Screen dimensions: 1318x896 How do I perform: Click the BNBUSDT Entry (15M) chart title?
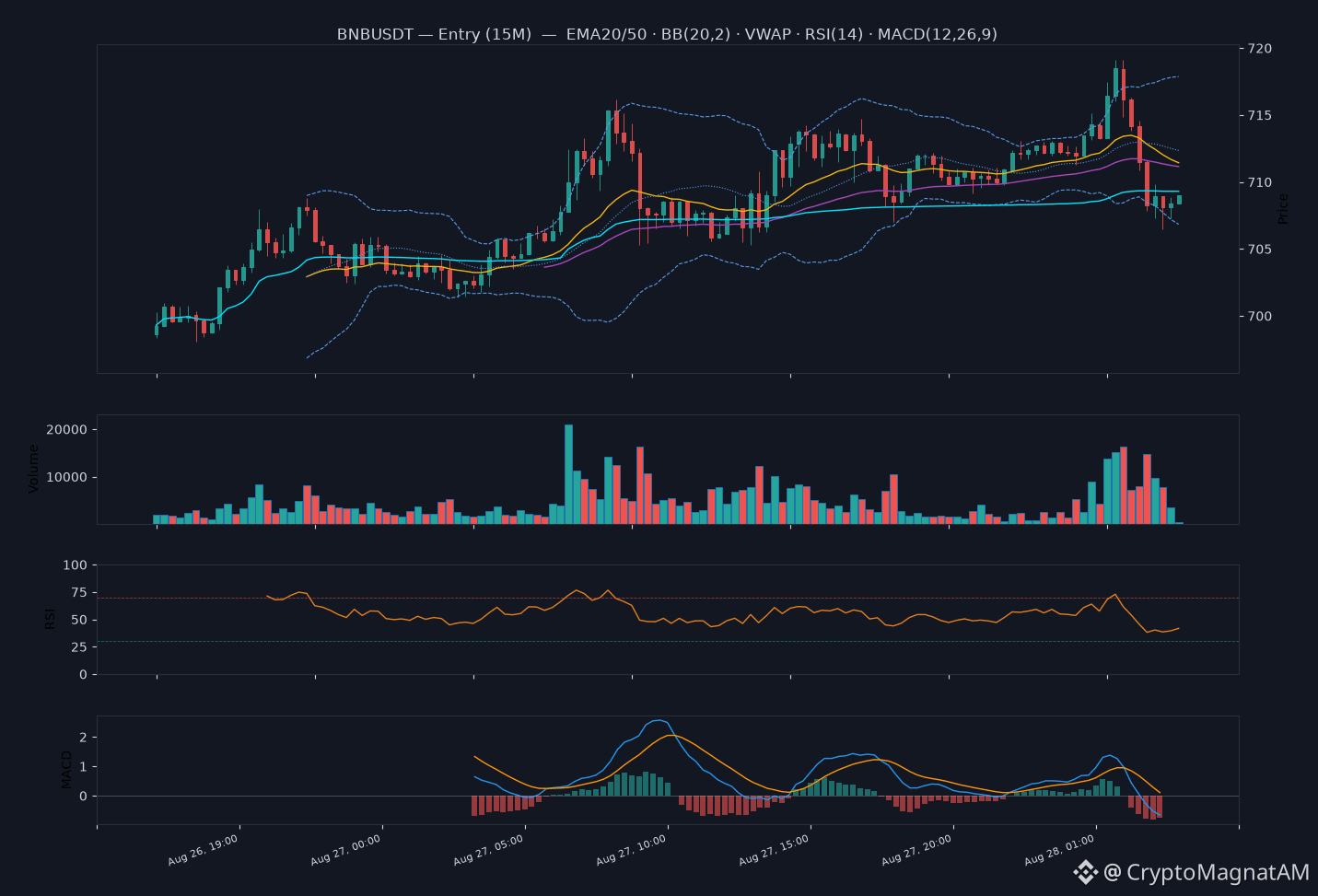click(x=667, y=35)
